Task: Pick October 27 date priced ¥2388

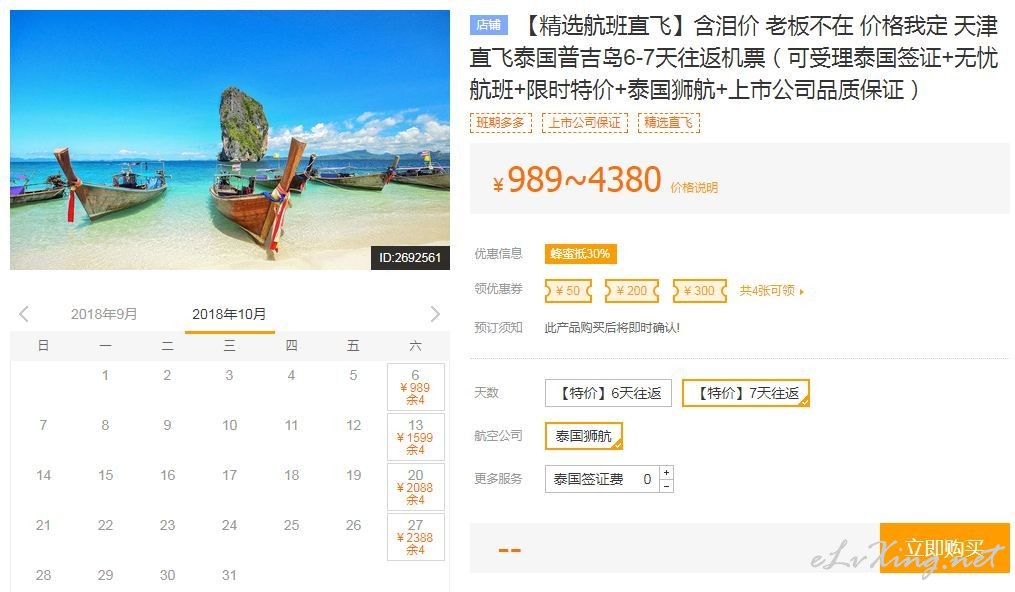Action: tap(416, 537)
